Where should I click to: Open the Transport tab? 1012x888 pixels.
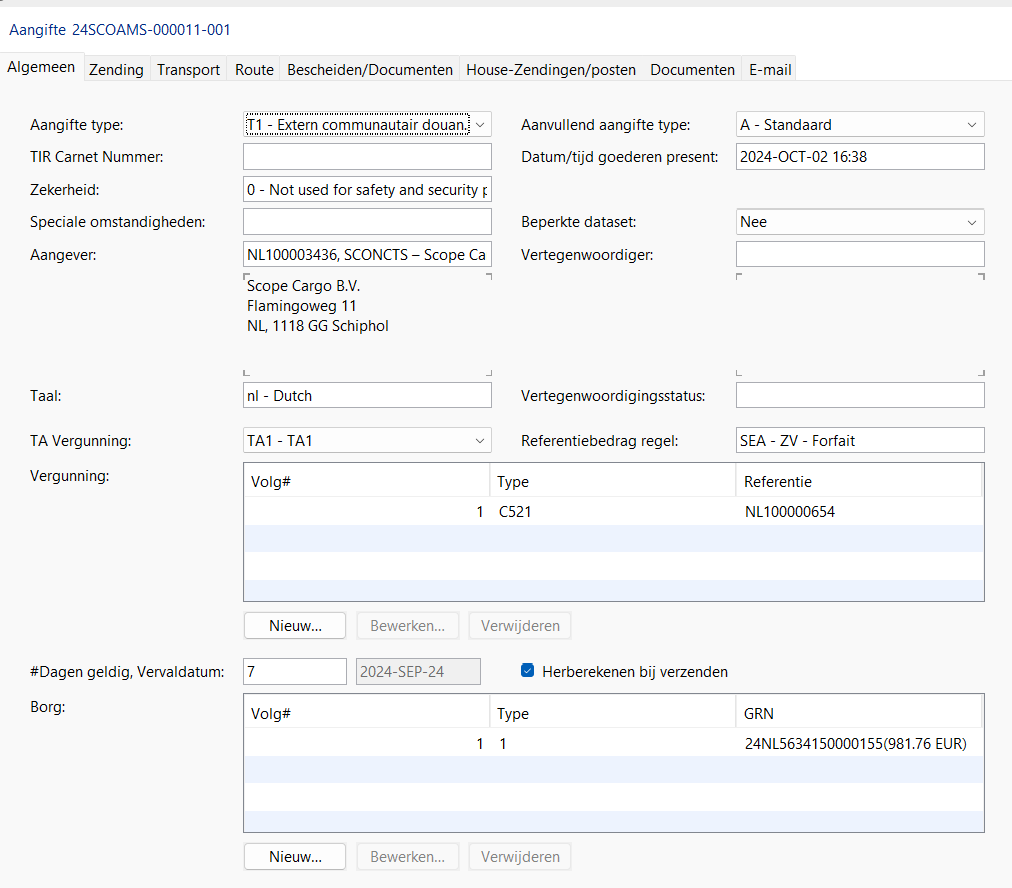point(188,70)
